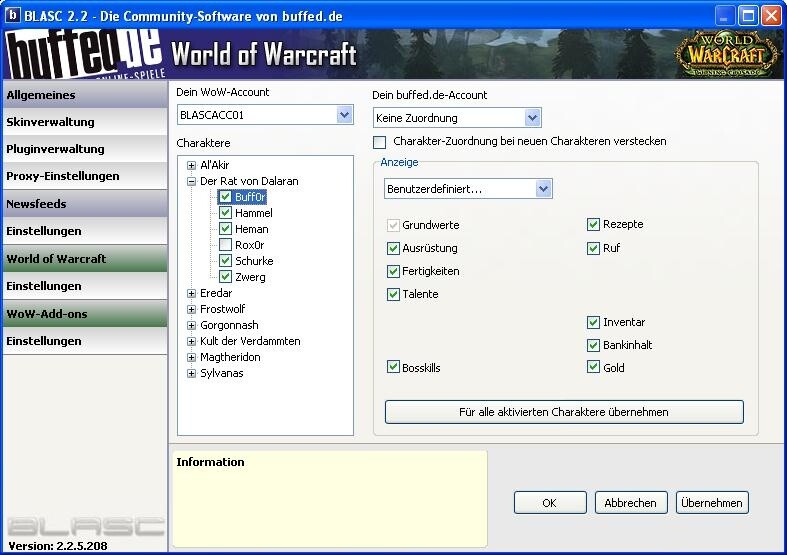
Task: Click the World of Warcraft Burning Crusade logo
Action: [725, 54]
